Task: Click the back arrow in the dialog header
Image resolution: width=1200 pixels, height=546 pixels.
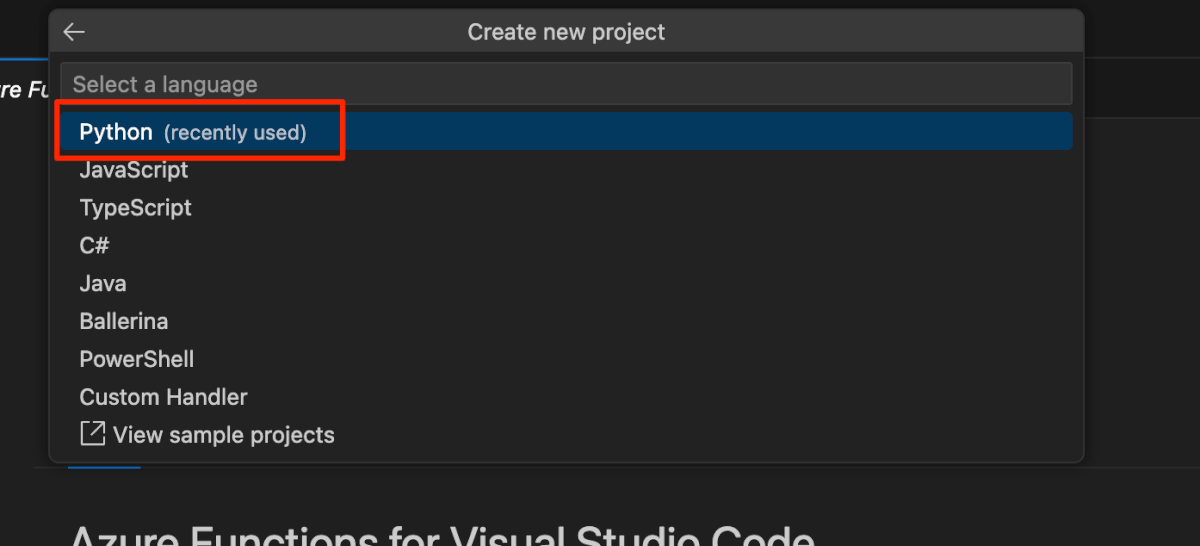Action: [x=74, y=32]
